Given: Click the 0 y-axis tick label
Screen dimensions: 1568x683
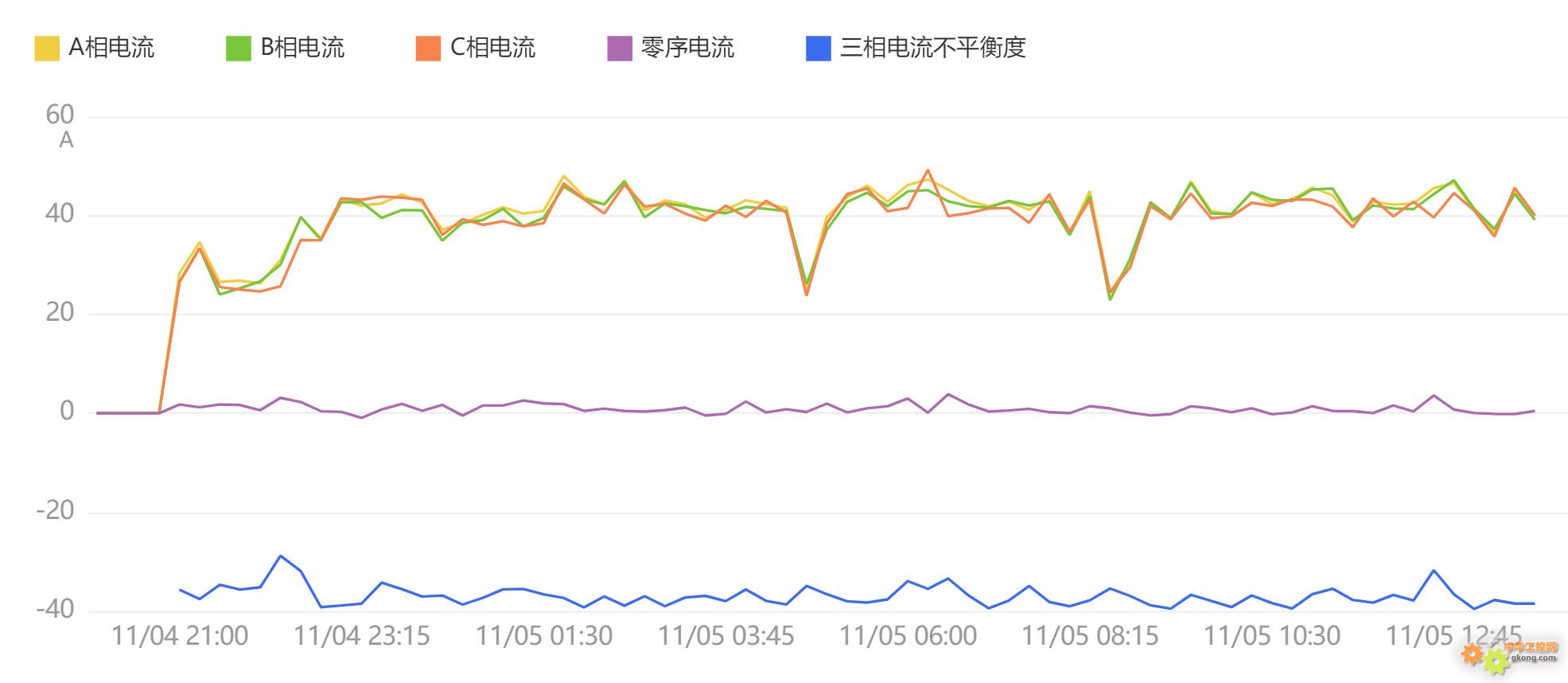Looking at the screenshot, I should click(67, 412).
